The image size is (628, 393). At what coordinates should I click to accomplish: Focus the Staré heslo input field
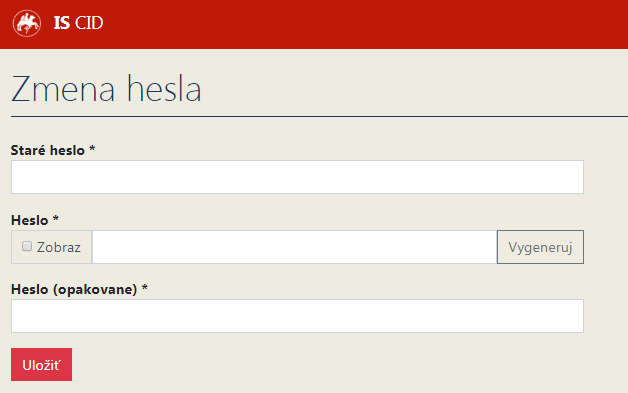pos(297,177)
